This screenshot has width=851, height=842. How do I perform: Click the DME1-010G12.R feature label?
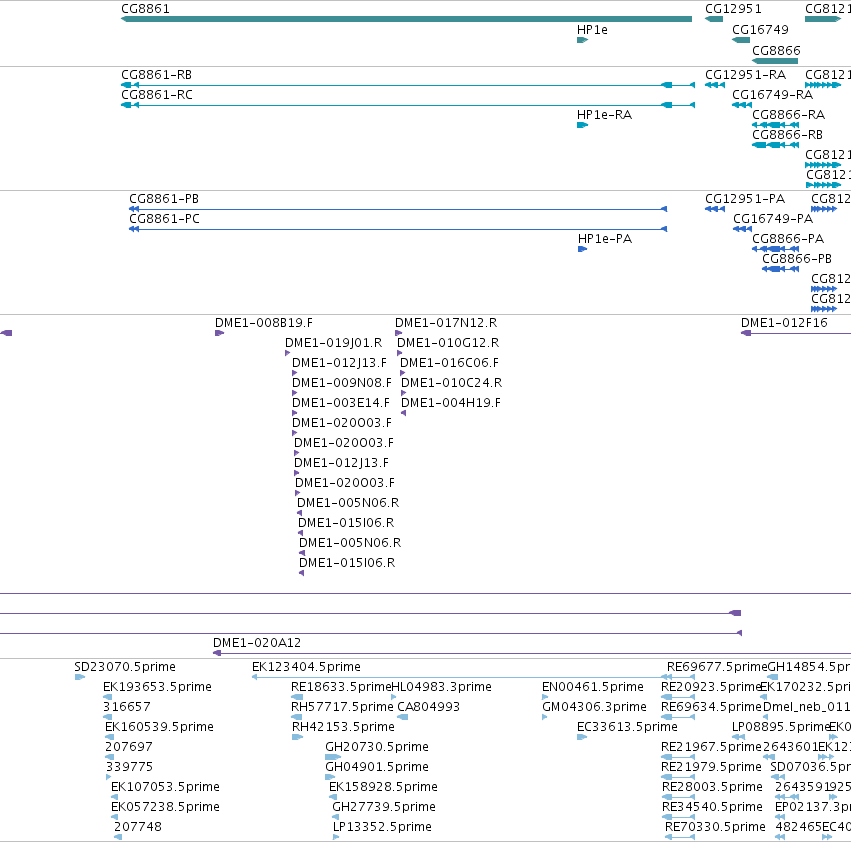[x=448, y=343]
